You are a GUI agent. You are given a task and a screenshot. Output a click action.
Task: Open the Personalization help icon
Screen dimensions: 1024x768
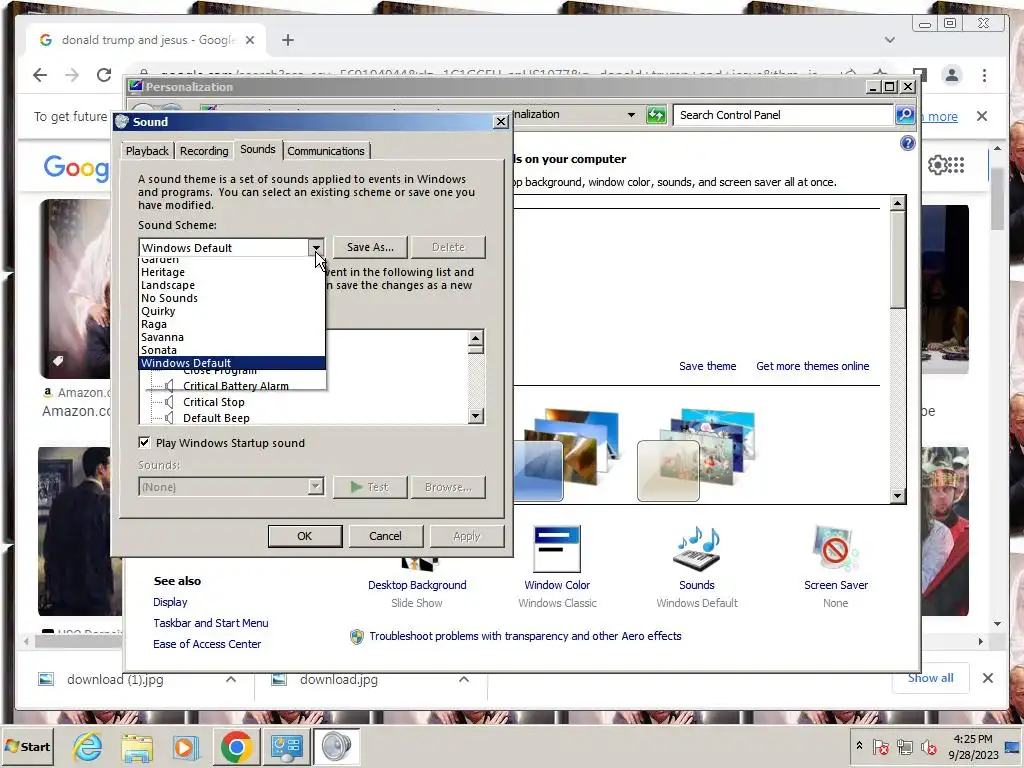[x=908, y=143]
